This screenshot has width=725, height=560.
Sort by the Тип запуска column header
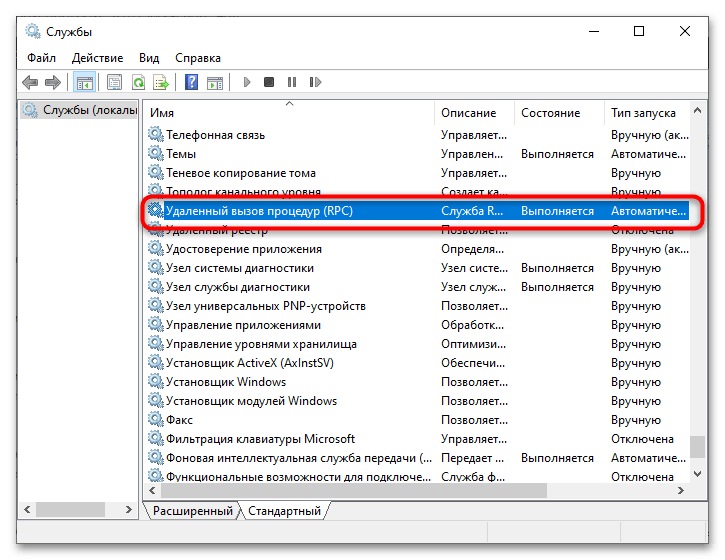click(646, 113)
